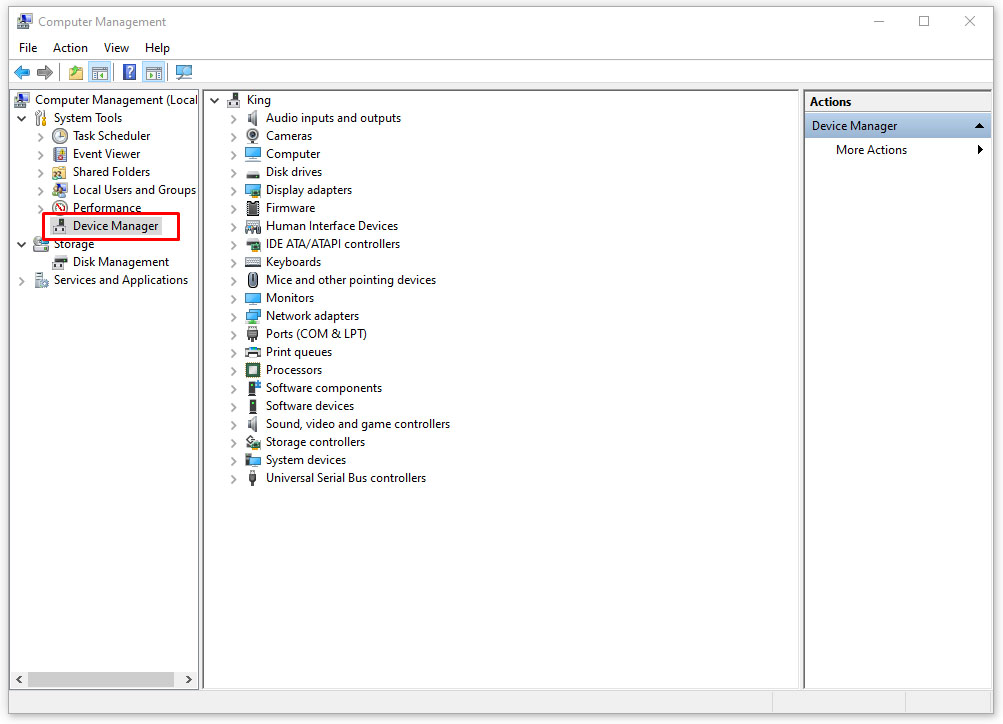The width and height of the screenshot is (1003, 724).
Task: Expand the Human Interface Devices category
Action: point(233,226)
